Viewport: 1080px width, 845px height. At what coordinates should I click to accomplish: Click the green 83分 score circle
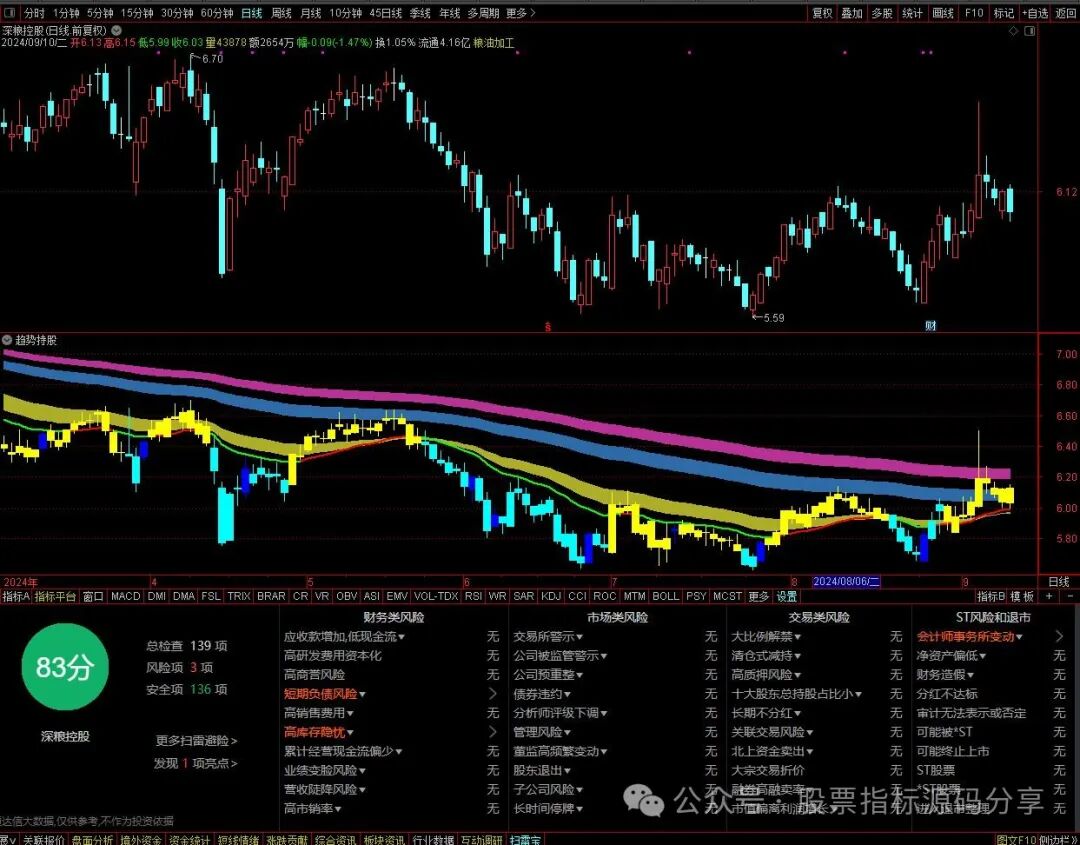65,667
